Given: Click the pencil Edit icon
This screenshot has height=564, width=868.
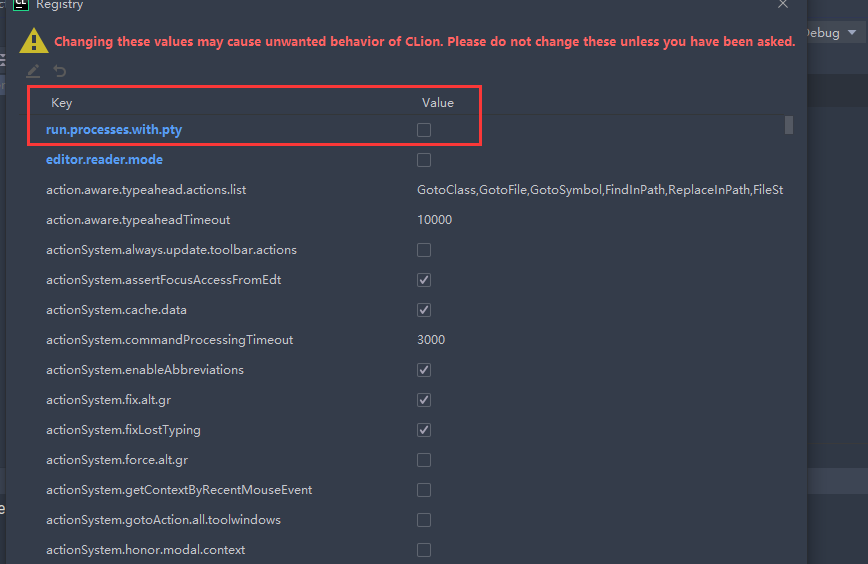Looking at the screenshot, I should pos(33,71).
